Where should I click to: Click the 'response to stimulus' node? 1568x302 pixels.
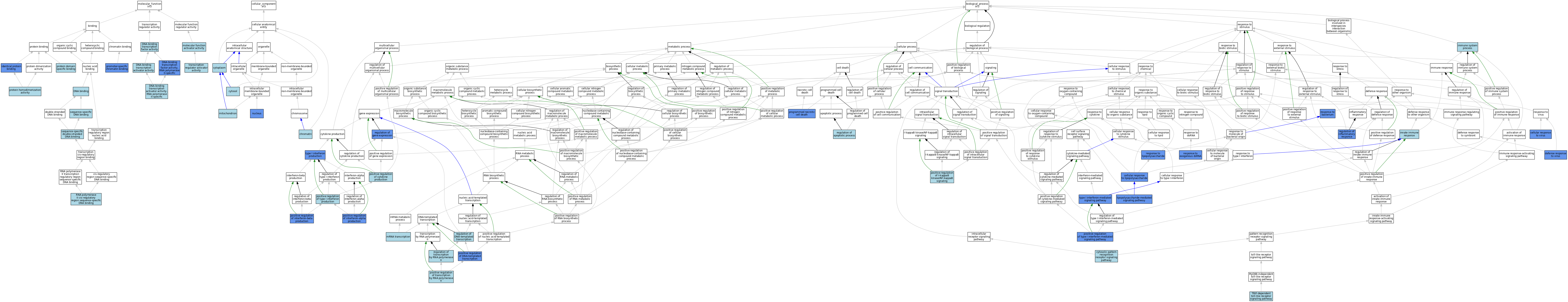(1244, 26)
